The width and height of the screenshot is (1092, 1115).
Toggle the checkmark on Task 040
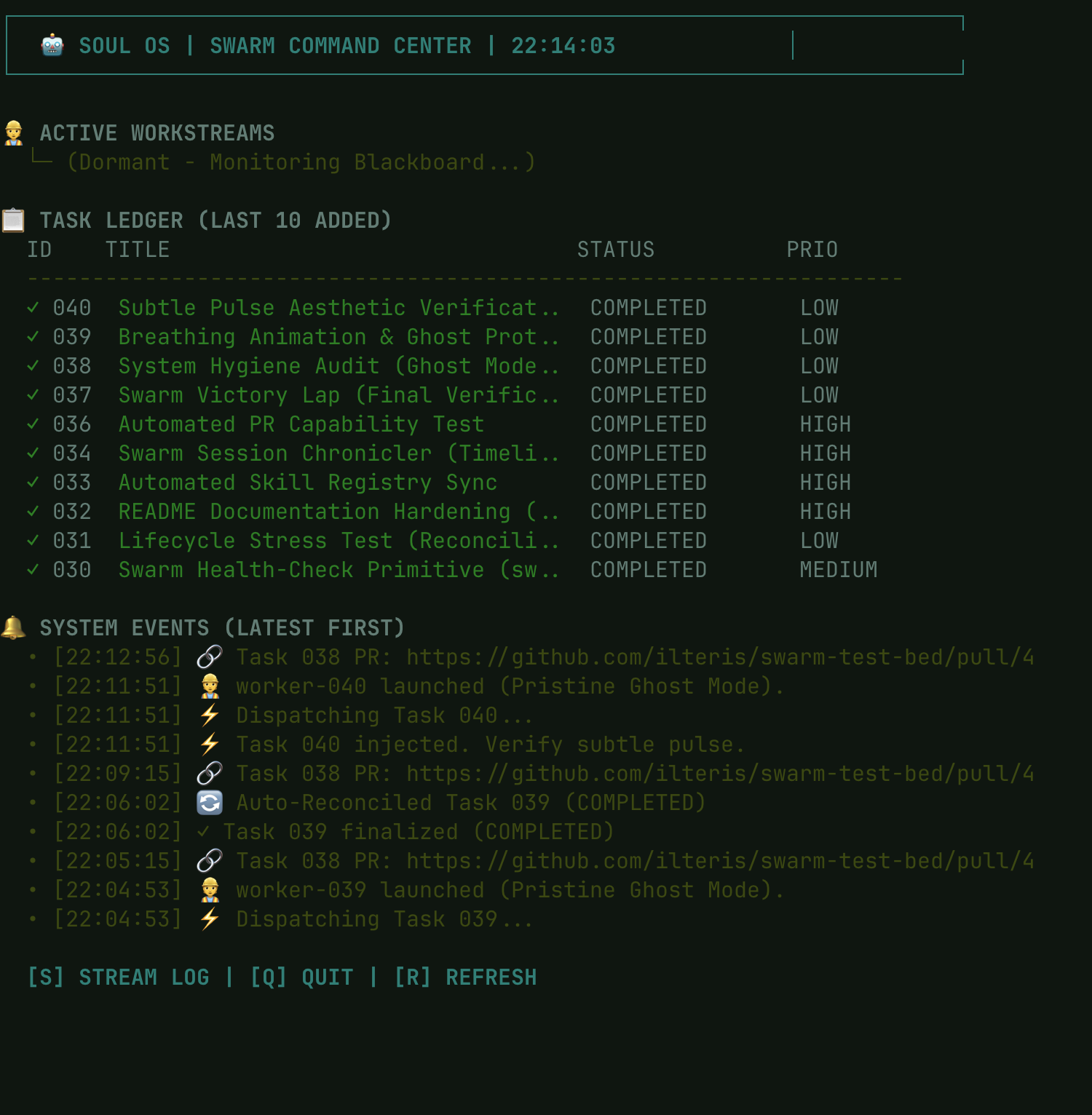(33, 307)
